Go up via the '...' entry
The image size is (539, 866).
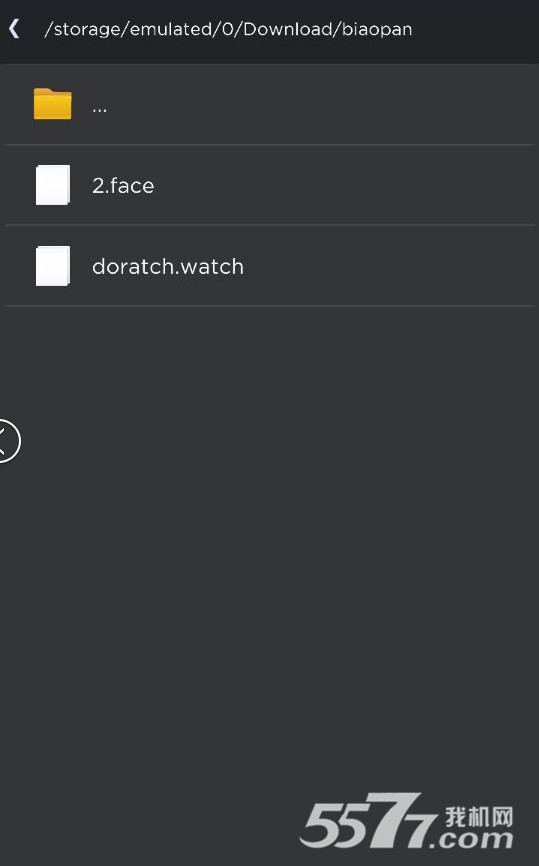(x=99, y=109)
